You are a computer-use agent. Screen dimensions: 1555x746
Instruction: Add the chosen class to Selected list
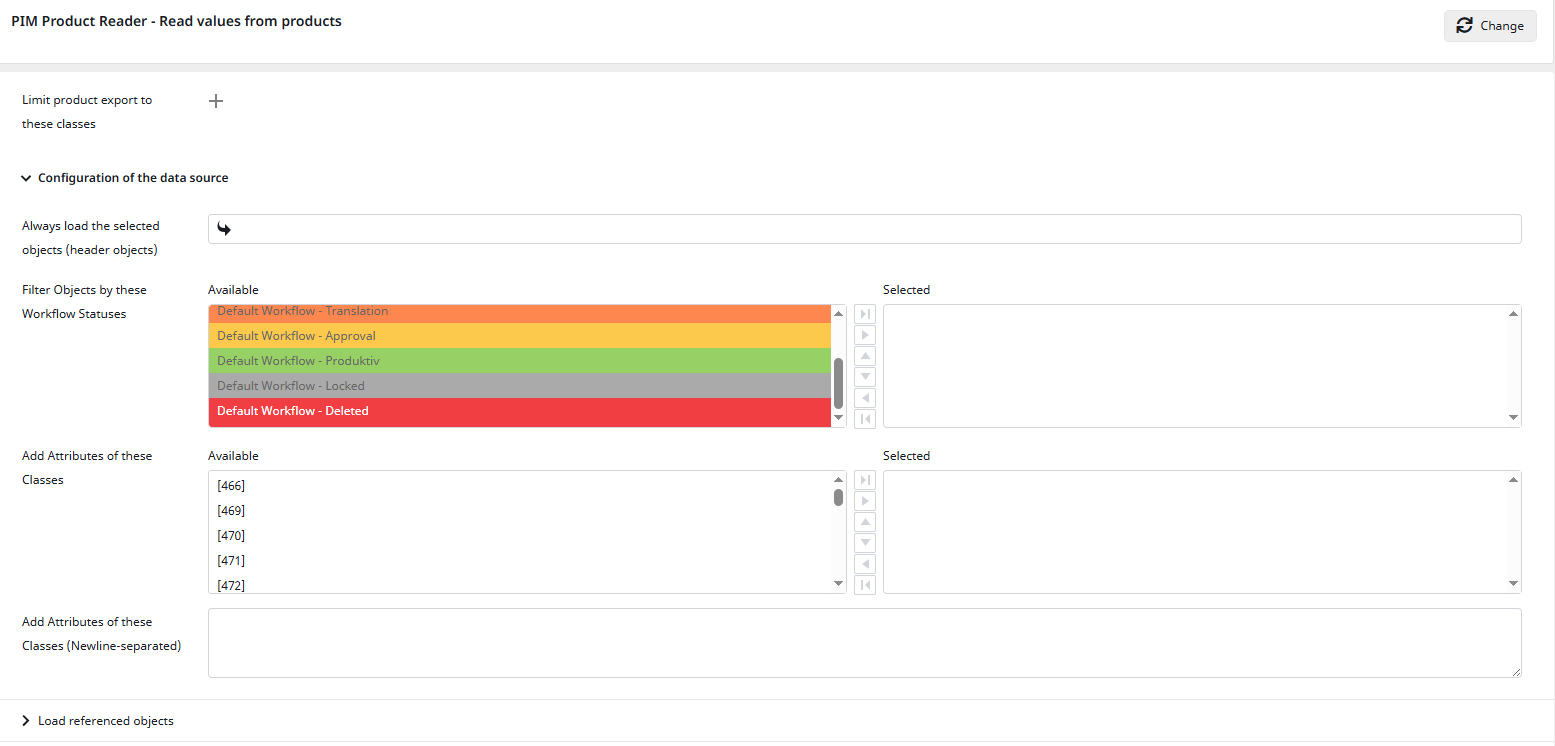[865, 501]
